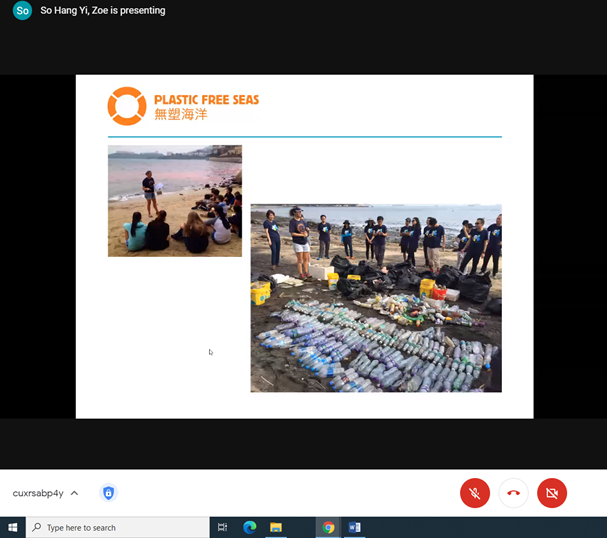The width and height of the screenshot is (607, 538).
Task: Click the Plastic Free Seas logo ring
Action: coord(127,106)
